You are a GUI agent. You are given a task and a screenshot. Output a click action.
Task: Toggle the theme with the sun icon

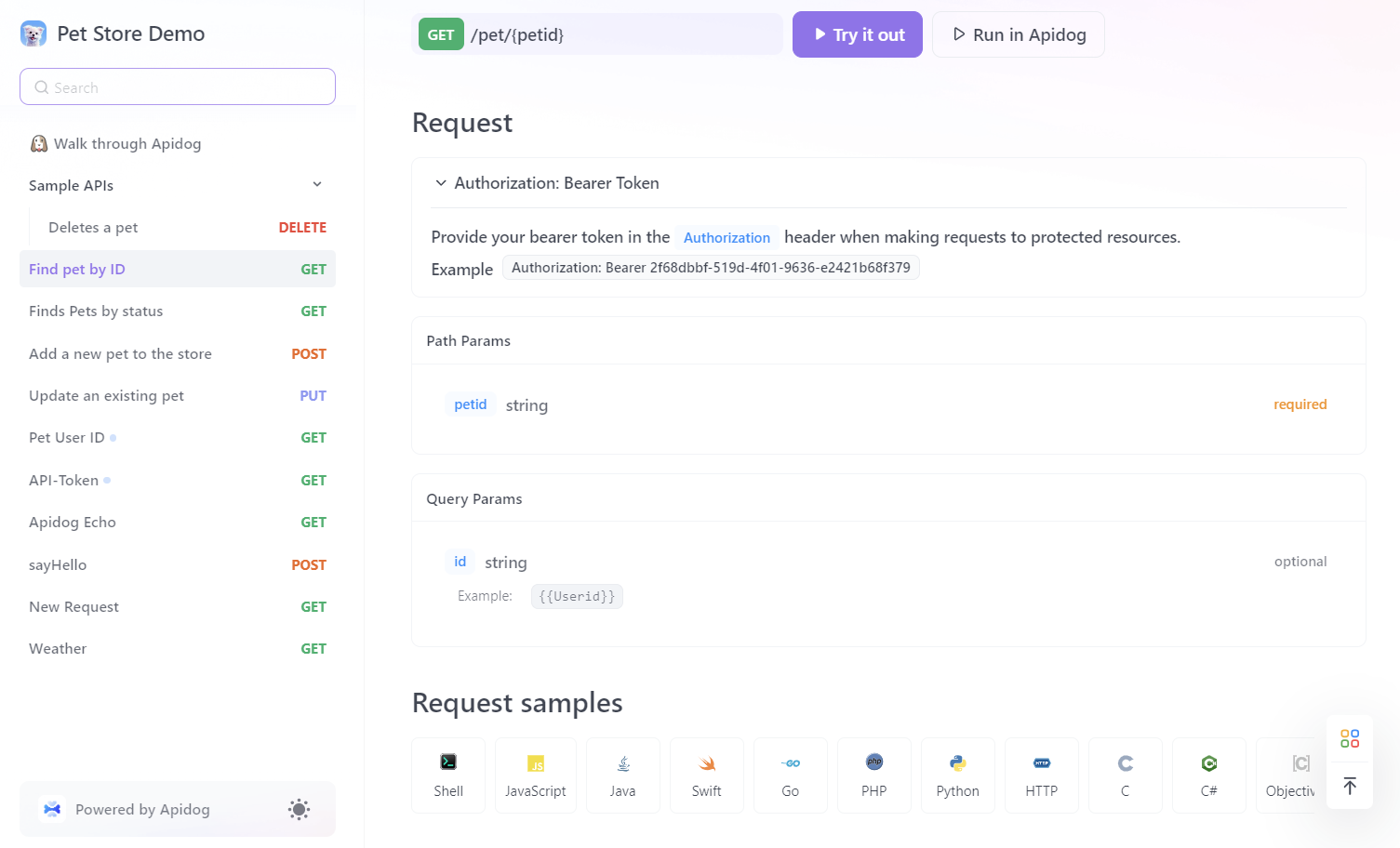tap(299, 809)
